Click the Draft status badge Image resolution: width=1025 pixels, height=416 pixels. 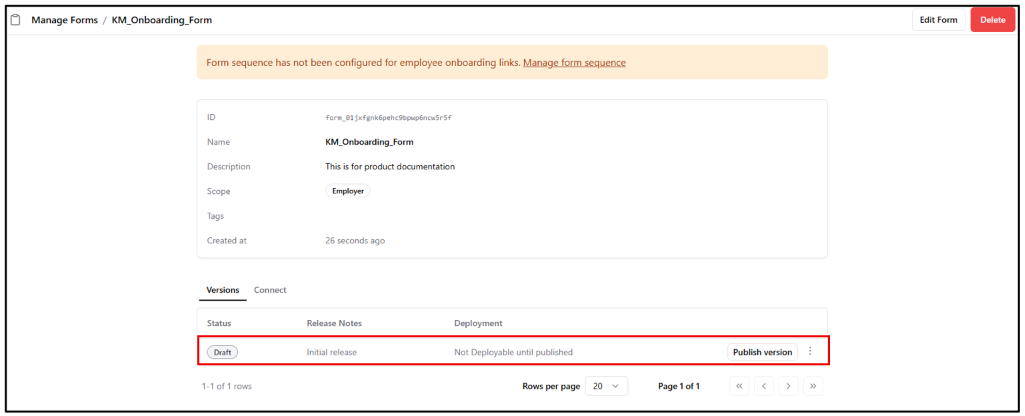(x=223, y=352)
